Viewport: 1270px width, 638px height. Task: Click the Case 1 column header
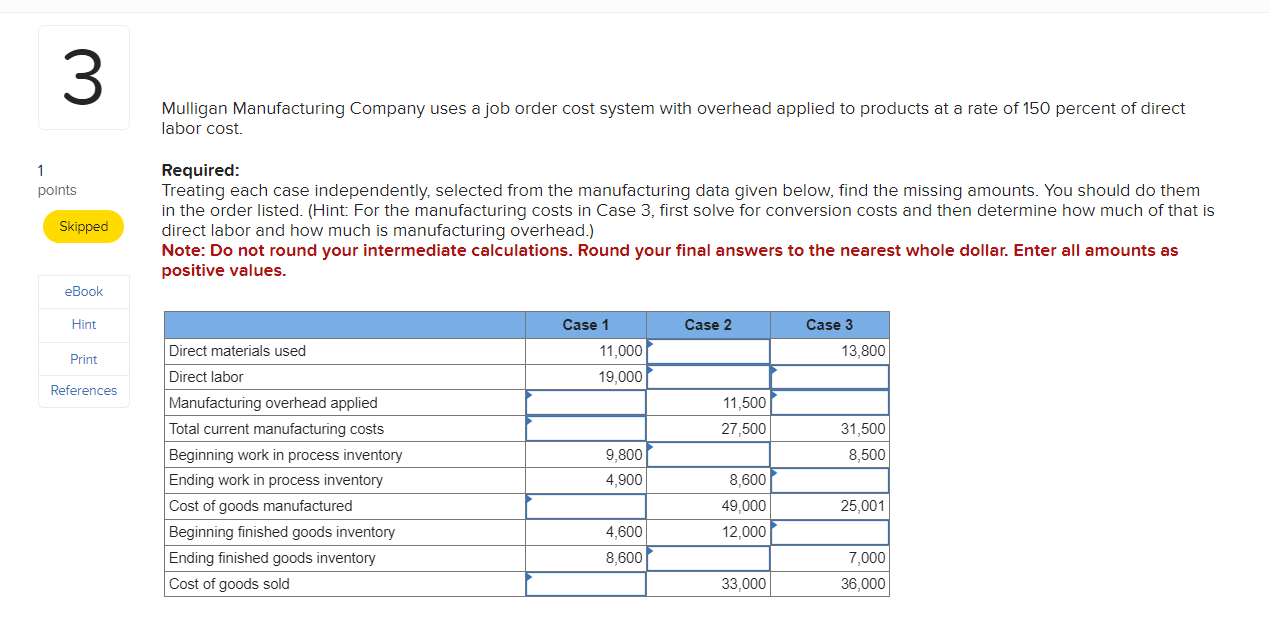586,325
